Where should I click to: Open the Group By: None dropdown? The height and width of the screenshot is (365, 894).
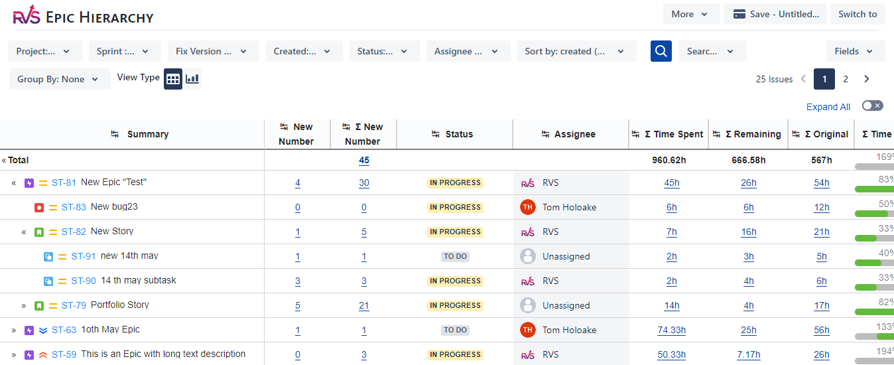60,79
